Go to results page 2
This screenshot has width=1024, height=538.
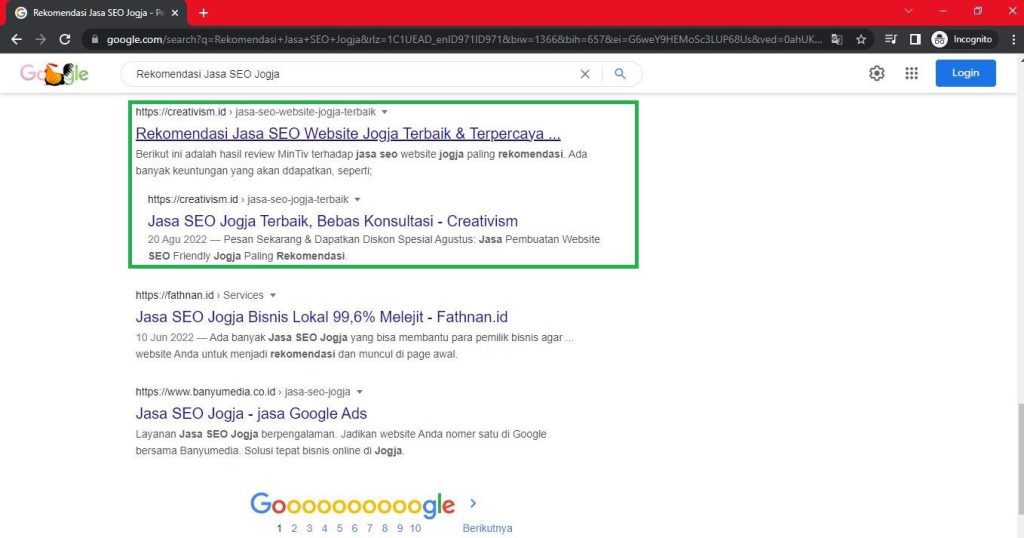294,528
